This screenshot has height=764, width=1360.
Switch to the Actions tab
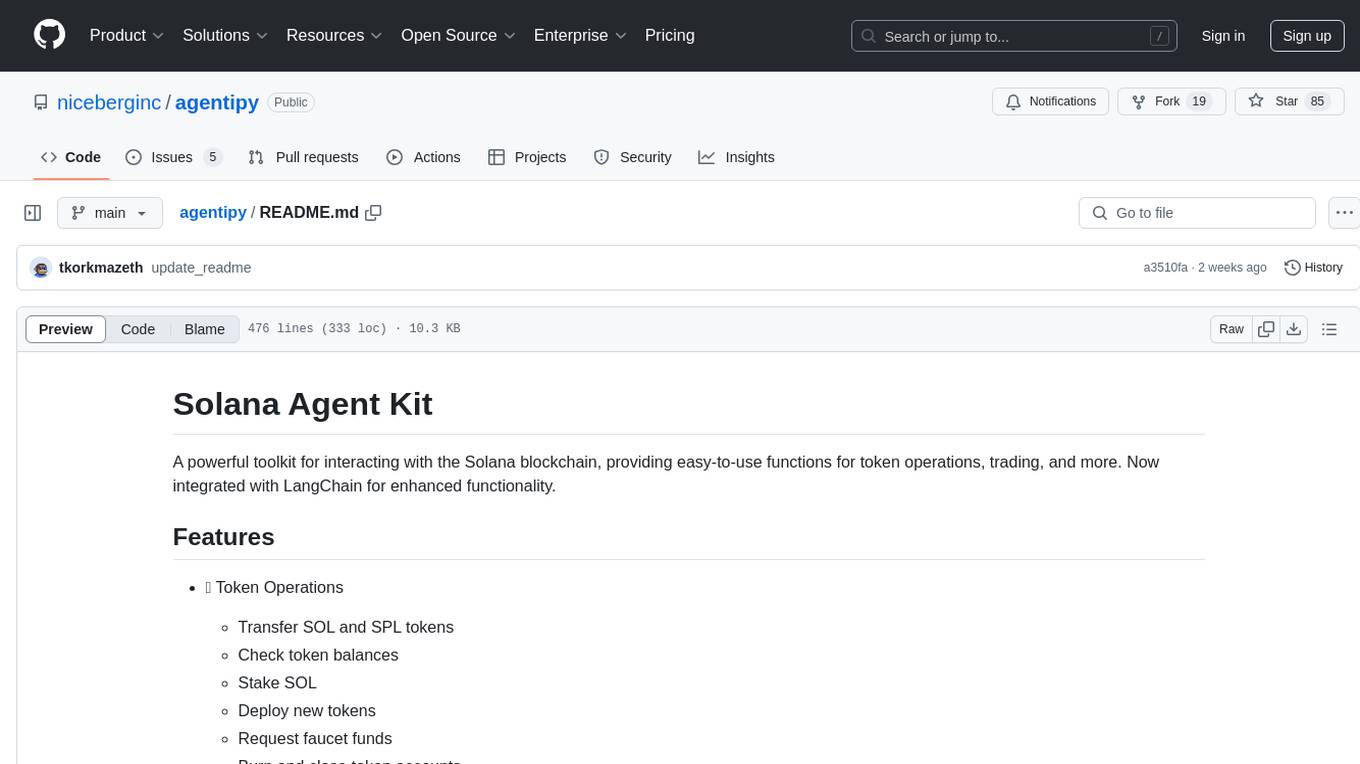[x=423, y=157]
